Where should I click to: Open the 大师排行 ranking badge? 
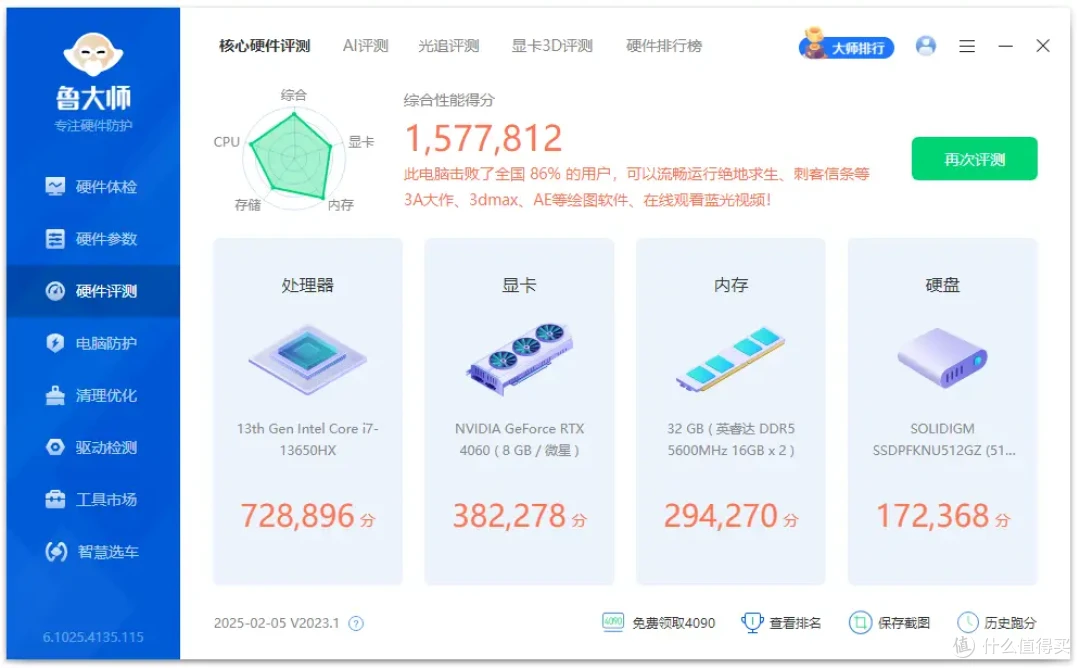click(847, 45)
